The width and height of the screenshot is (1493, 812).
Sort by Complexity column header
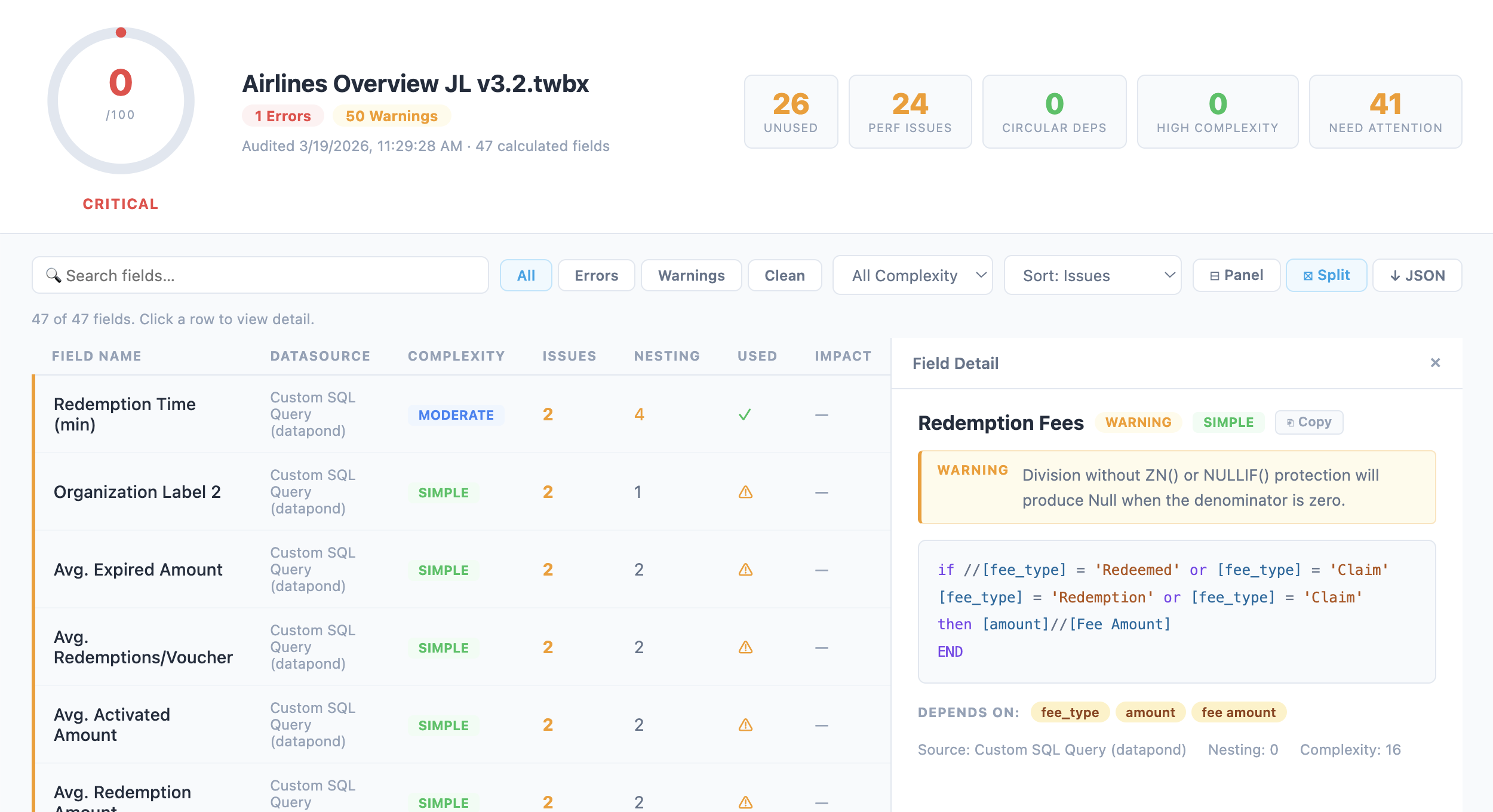click(x=457, y=356)
